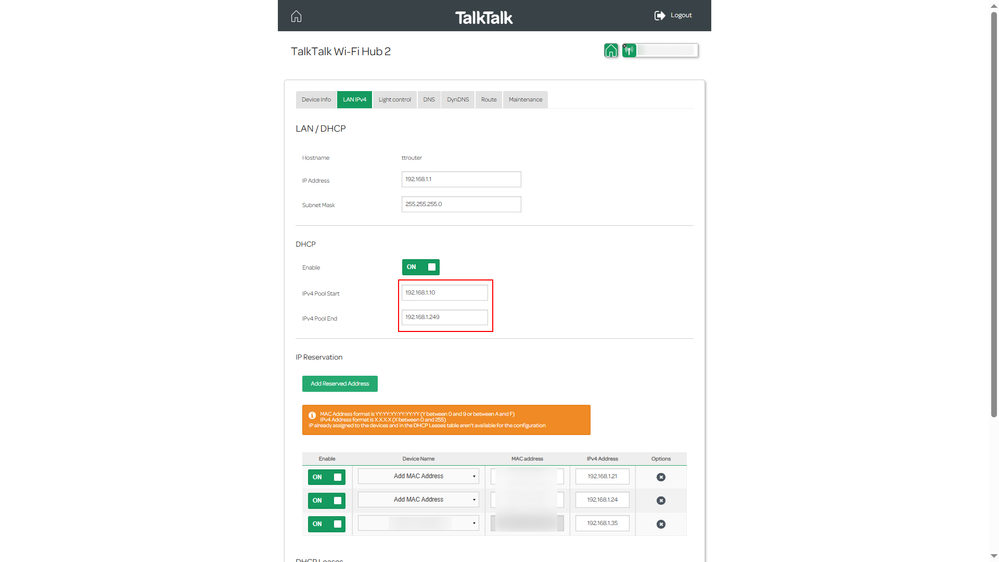Click the IPv4 Pool Start field
The height and width of the screenshot is (562, 999).
[445, 293]
